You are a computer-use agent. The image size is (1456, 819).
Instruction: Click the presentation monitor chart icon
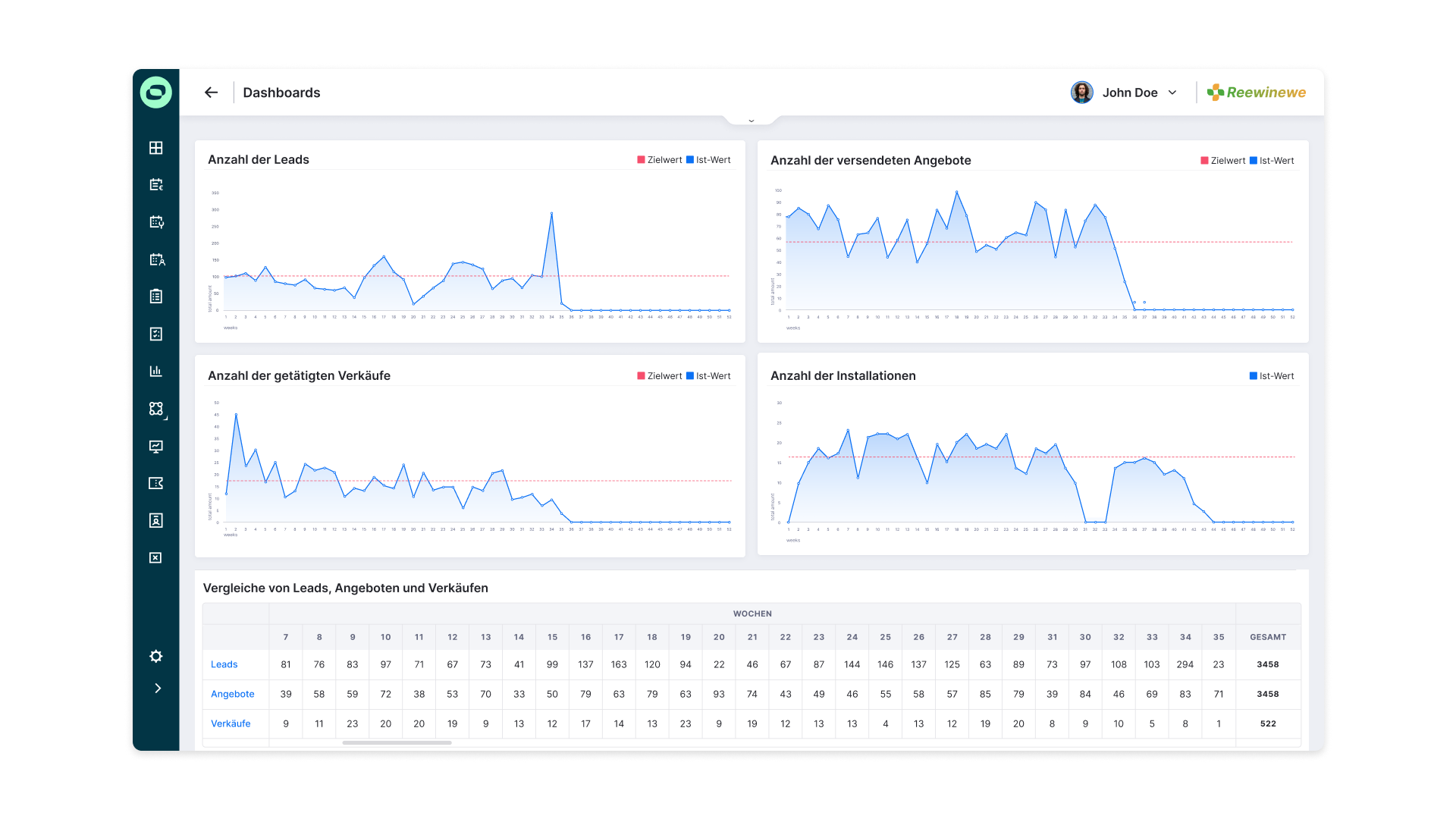(x=155, y=446)
